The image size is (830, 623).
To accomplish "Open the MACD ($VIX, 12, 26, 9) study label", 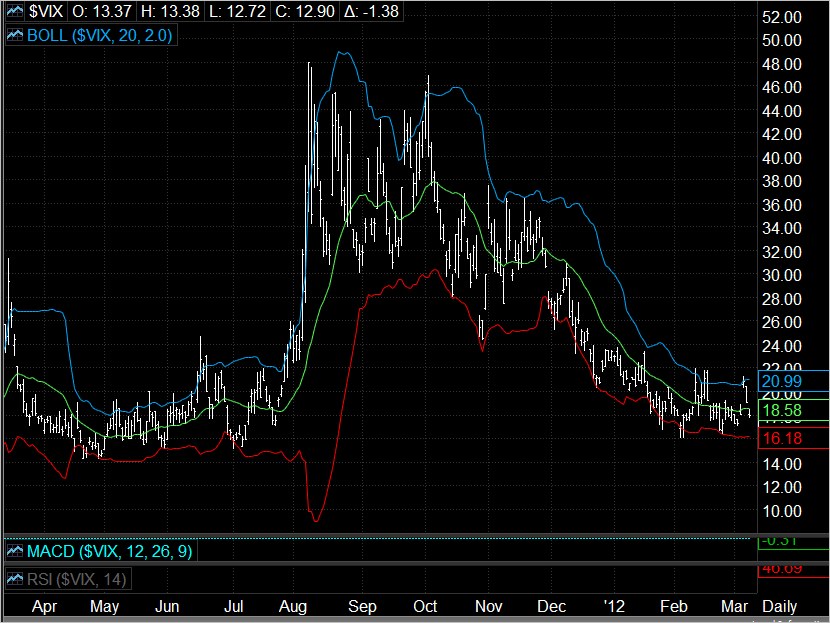I will point(110,552).
